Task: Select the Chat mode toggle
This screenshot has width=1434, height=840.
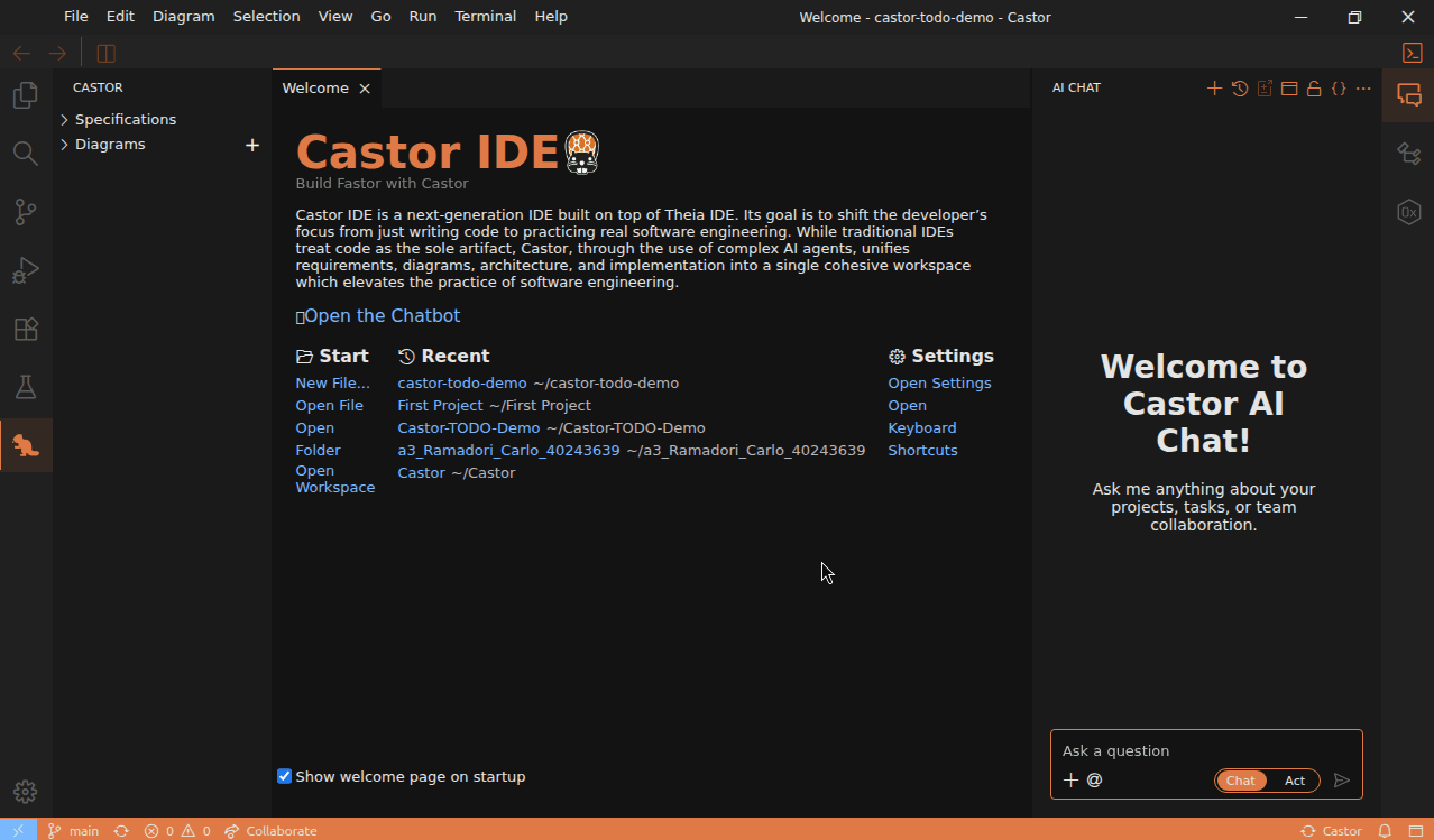Action: click(x=1240, y=781)
